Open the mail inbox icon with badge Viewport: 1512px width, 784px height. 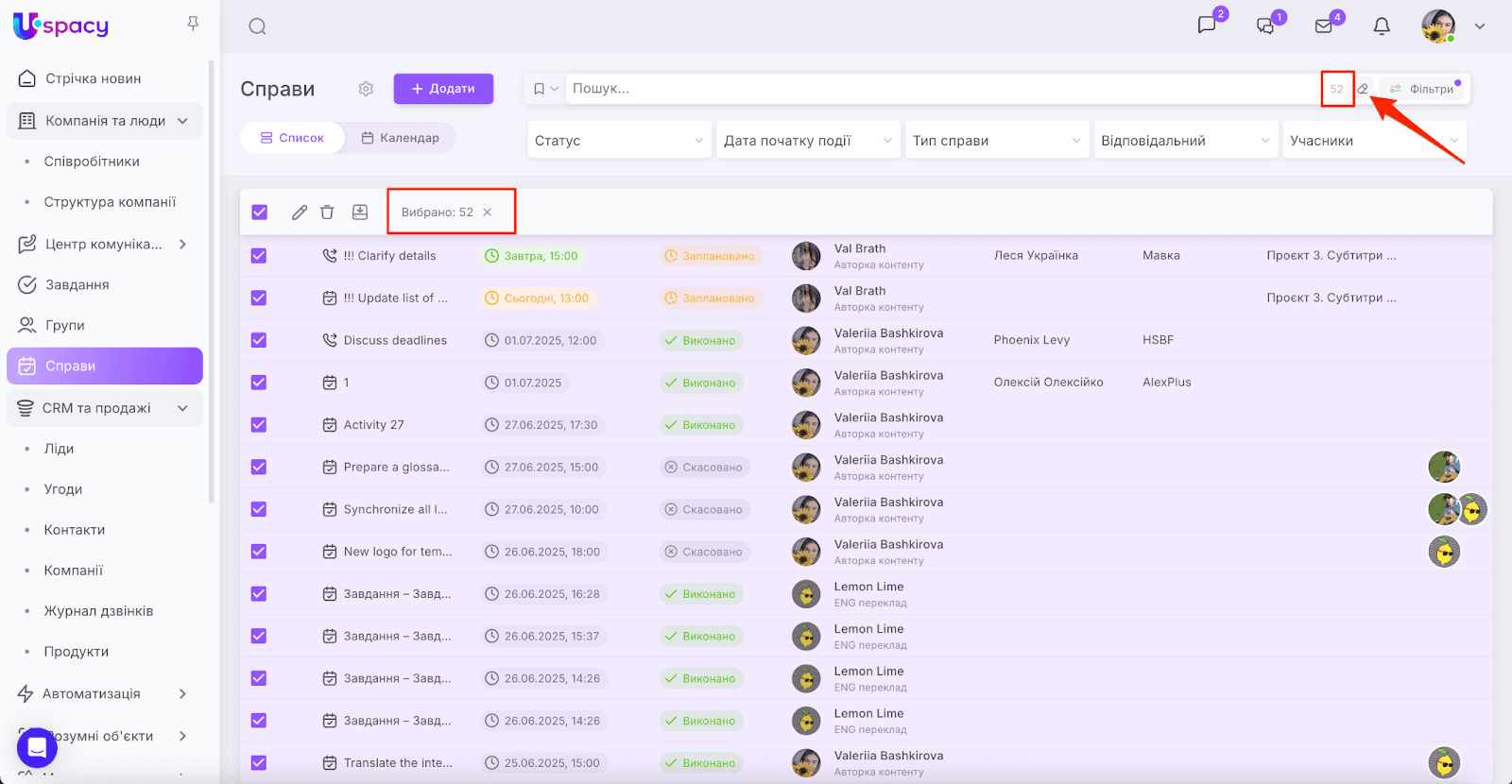point(1324,26)
